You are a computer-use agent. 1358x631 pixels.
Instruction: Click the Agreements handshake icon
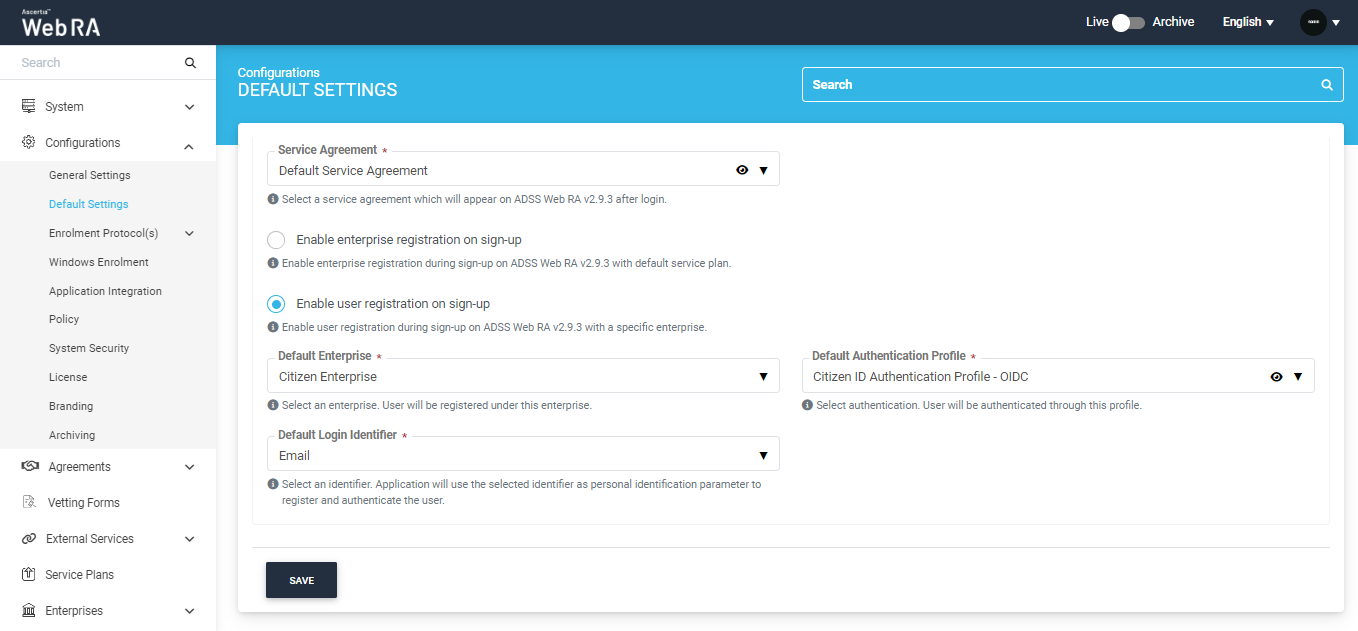click(29, 466)
